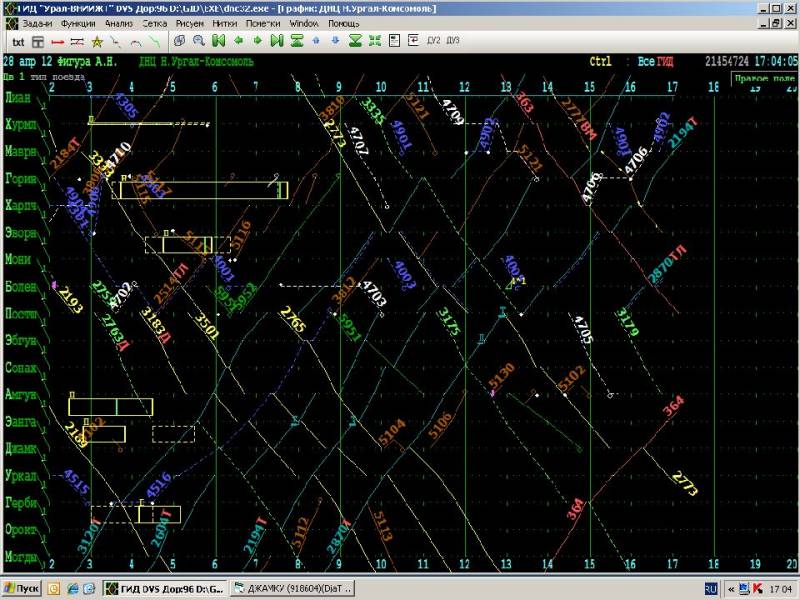
Task: Click the yellow star toolbar icon
Action: 97,41
